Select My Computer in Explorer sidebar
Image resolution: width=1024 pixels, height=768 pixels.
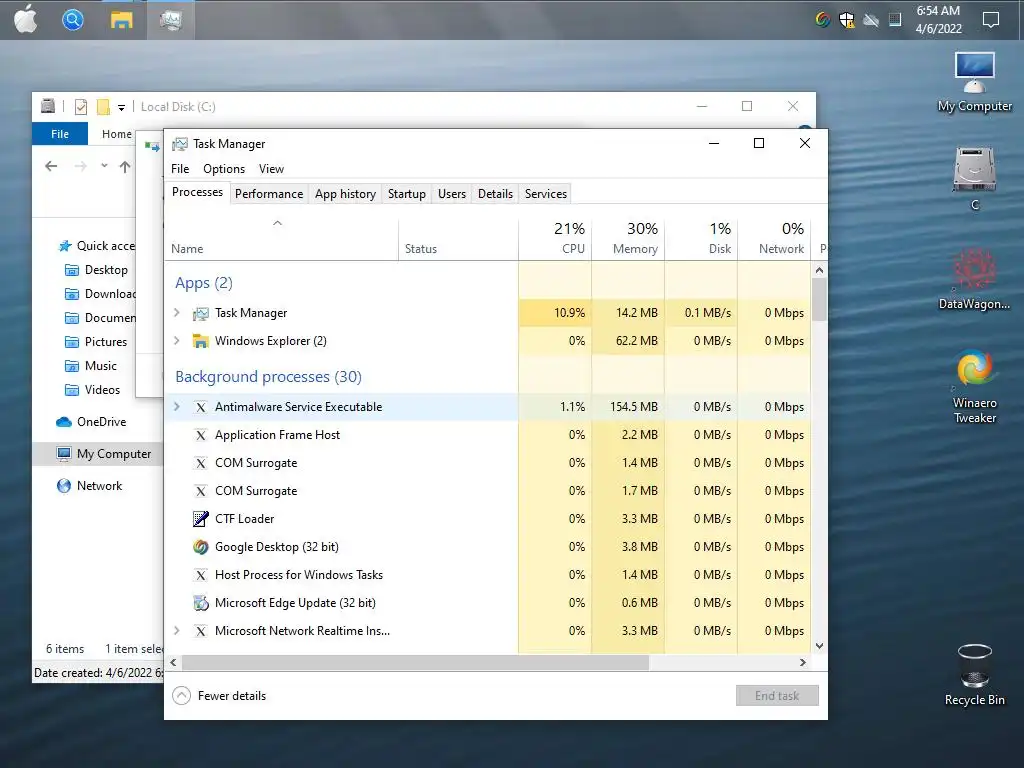coord(97,454)
